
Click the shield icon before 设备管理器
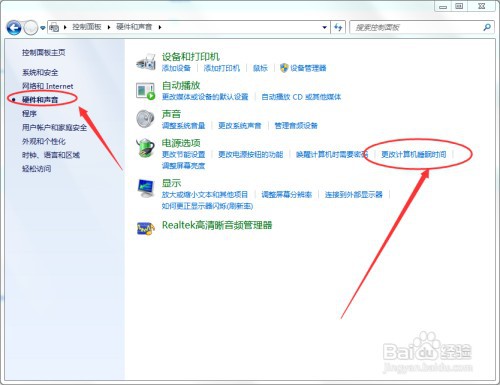point(284,68)
